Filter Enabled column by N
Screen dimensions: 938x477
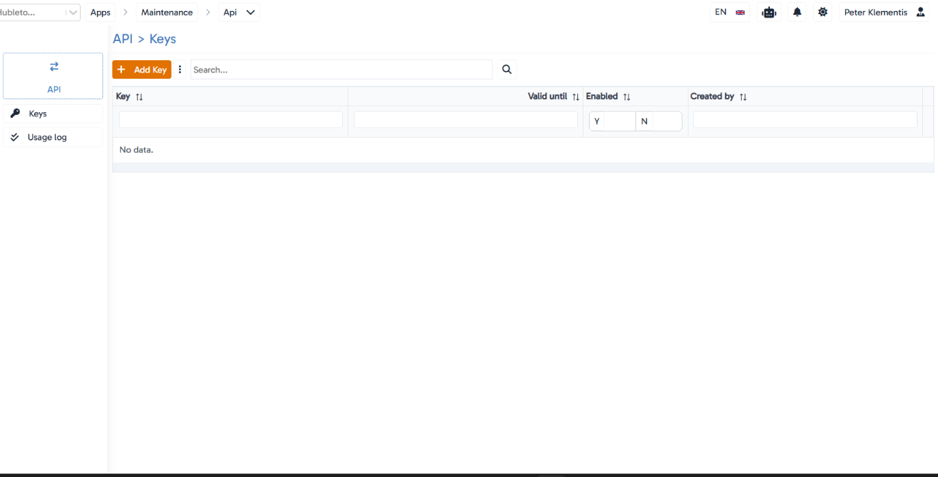point(659,121)
